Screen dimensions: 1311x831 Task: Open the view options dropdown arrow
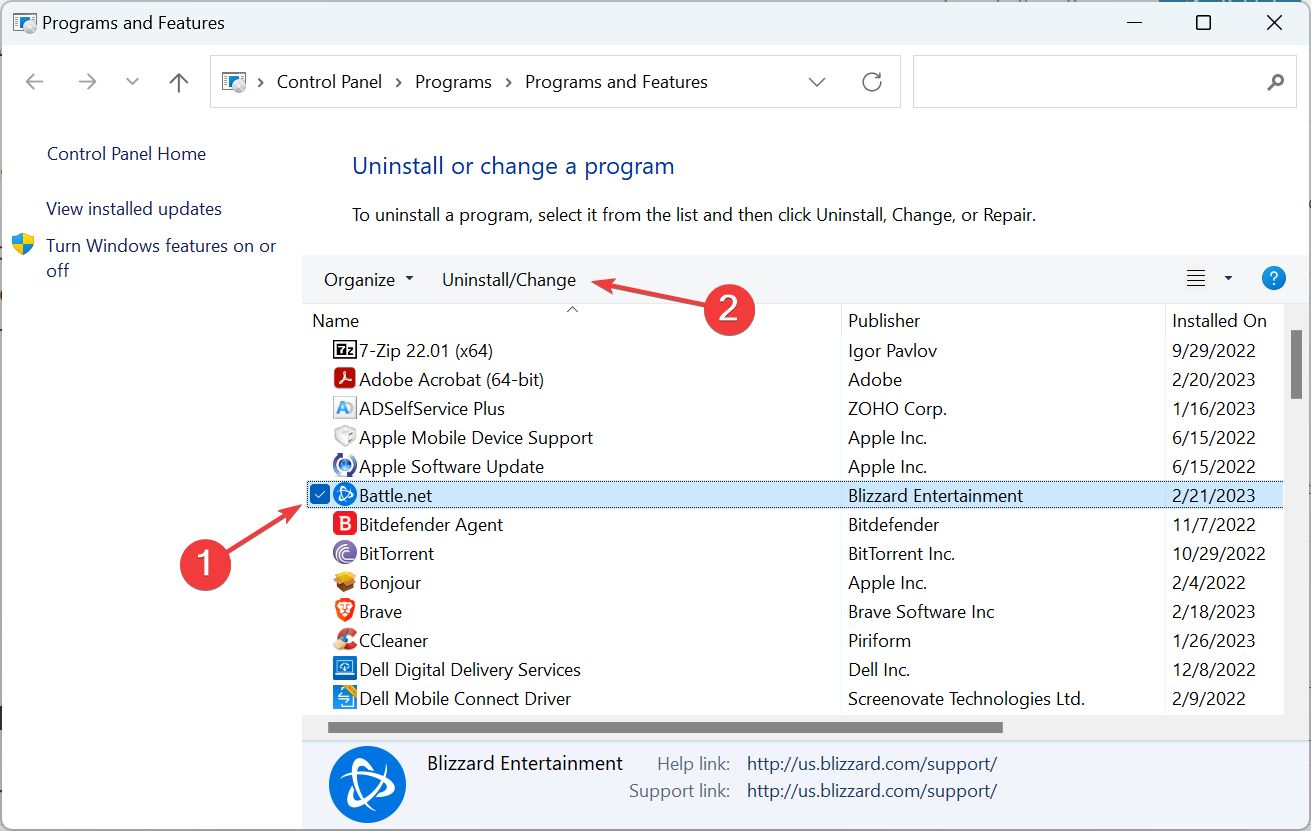coord(1228,279)
